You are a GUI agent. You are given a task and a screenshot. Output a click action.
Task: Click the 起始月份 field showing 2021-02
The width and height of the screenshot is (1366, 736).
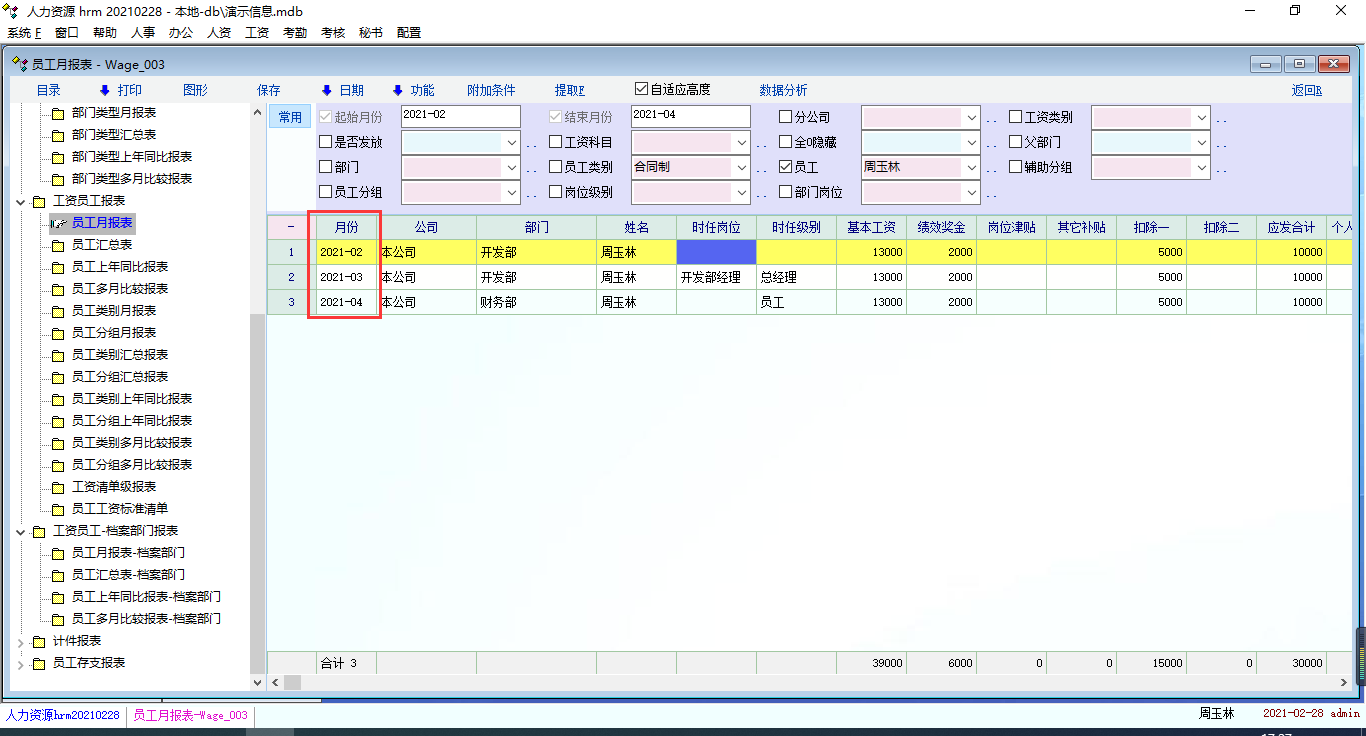click(460, 116)
